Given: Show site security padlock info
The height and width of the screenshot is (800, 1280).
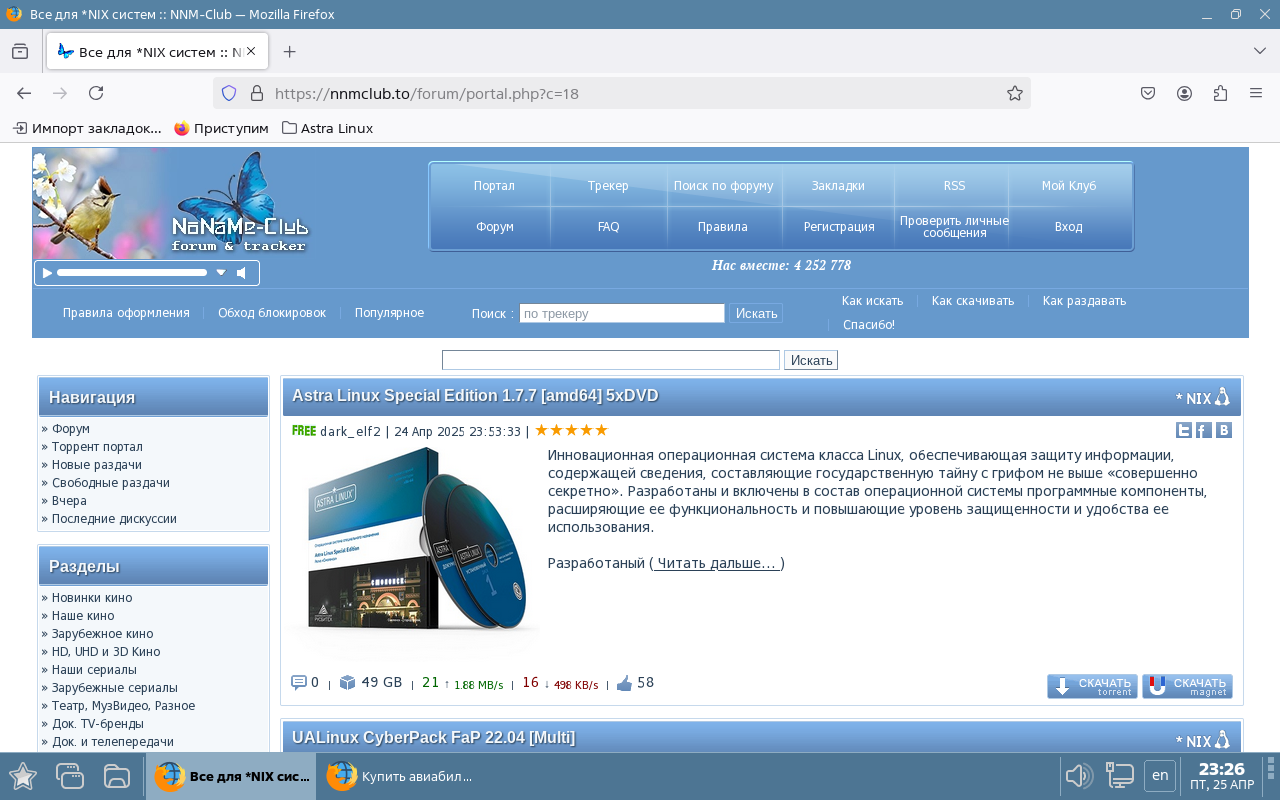Looking at the screenshot, I should [x=256, y=93].
